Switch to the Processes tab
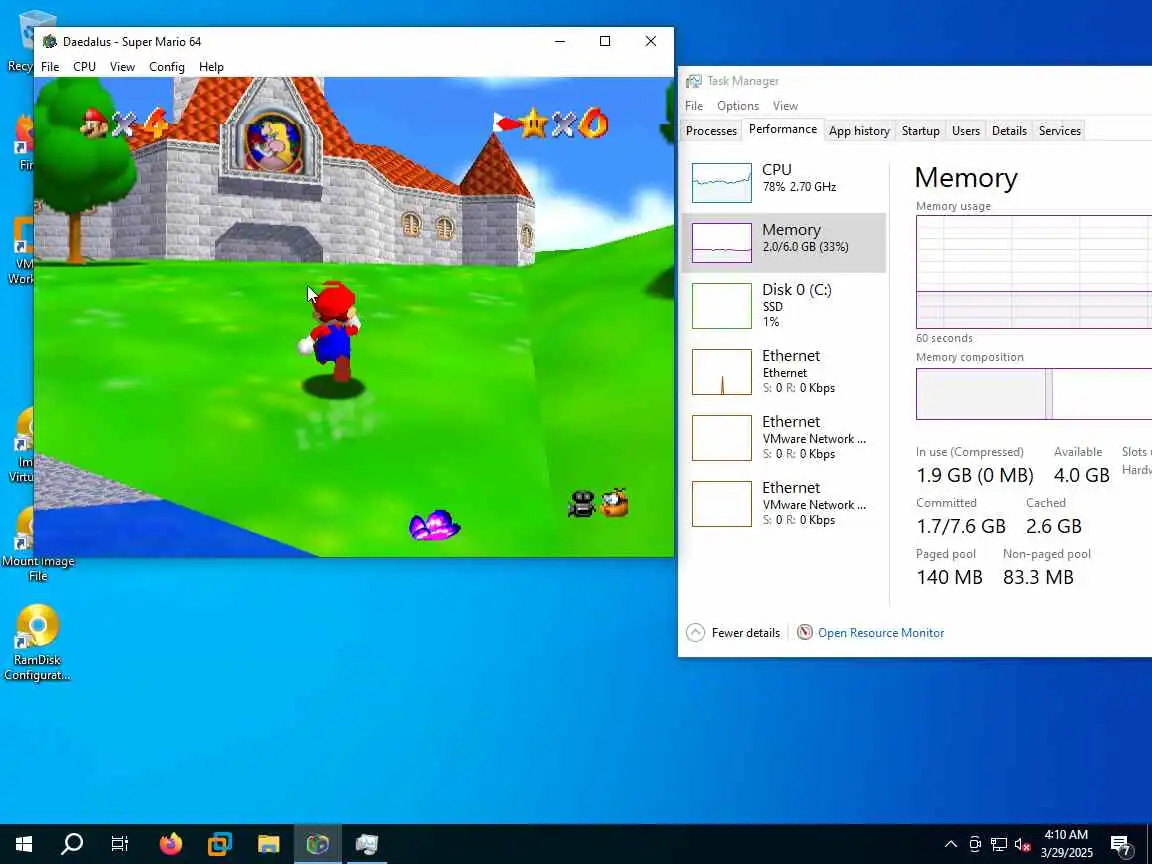This screenshot has width=1152, height=864. pos(710,131)
